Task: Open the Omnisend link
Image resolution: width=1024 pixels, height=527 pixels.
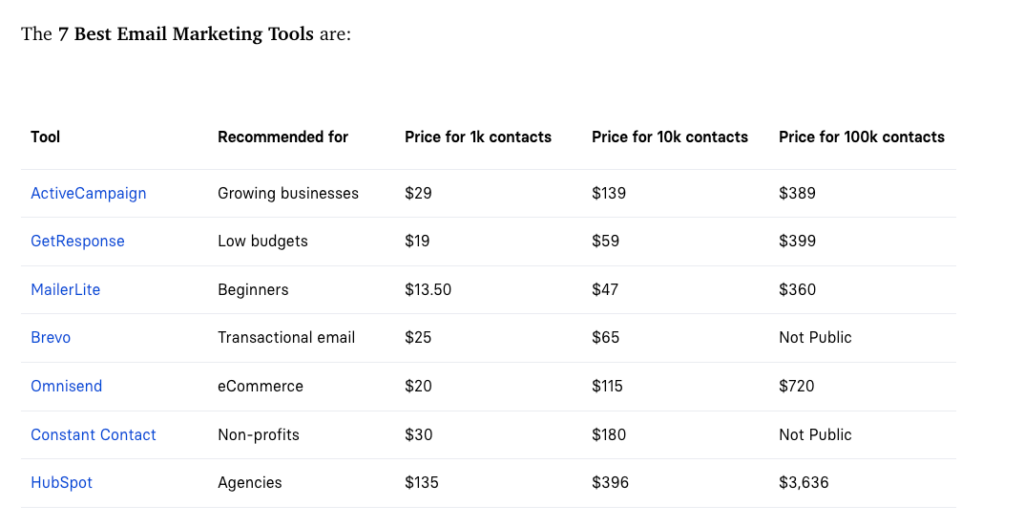Action: (66, 386)
